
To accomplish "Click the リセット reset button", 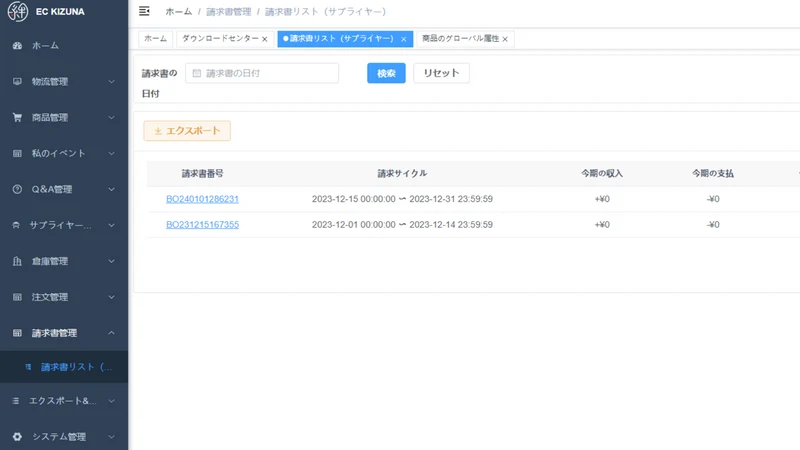I will coord(441,73).
